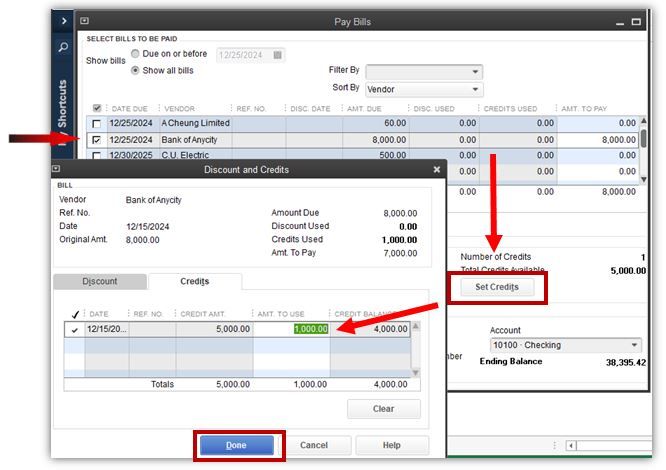666x470 pixels.
Task: Open the calendar picker beside 12/25/2024
Action: 277,55
